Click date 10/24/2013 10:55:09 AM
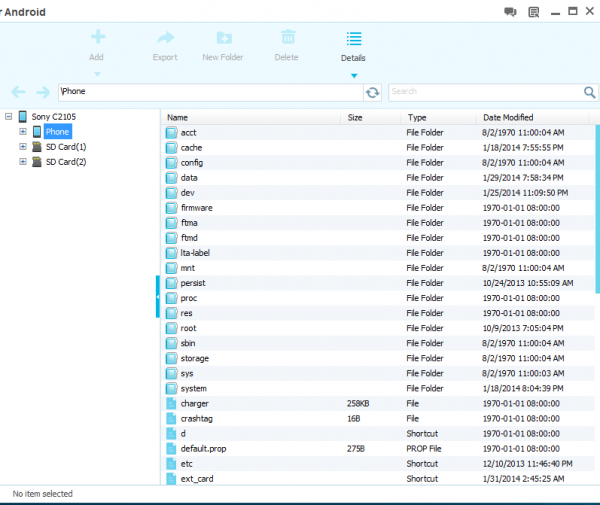This screenshot has height=505, width=600. pyautogui.click(x=528, y=283)
